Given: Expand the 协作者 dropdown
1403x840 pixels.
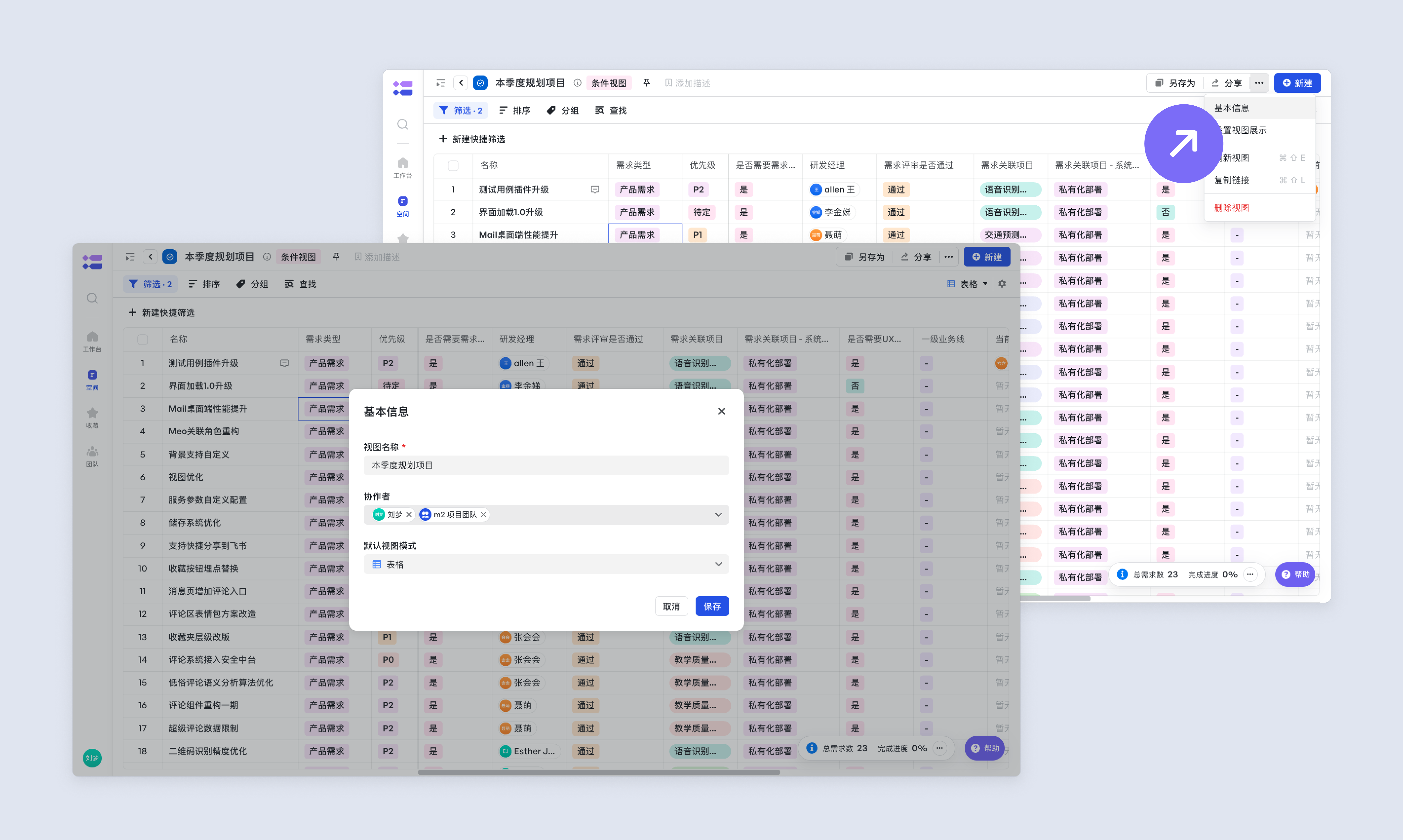Looking at the screenshot, I should pos(719,515).
